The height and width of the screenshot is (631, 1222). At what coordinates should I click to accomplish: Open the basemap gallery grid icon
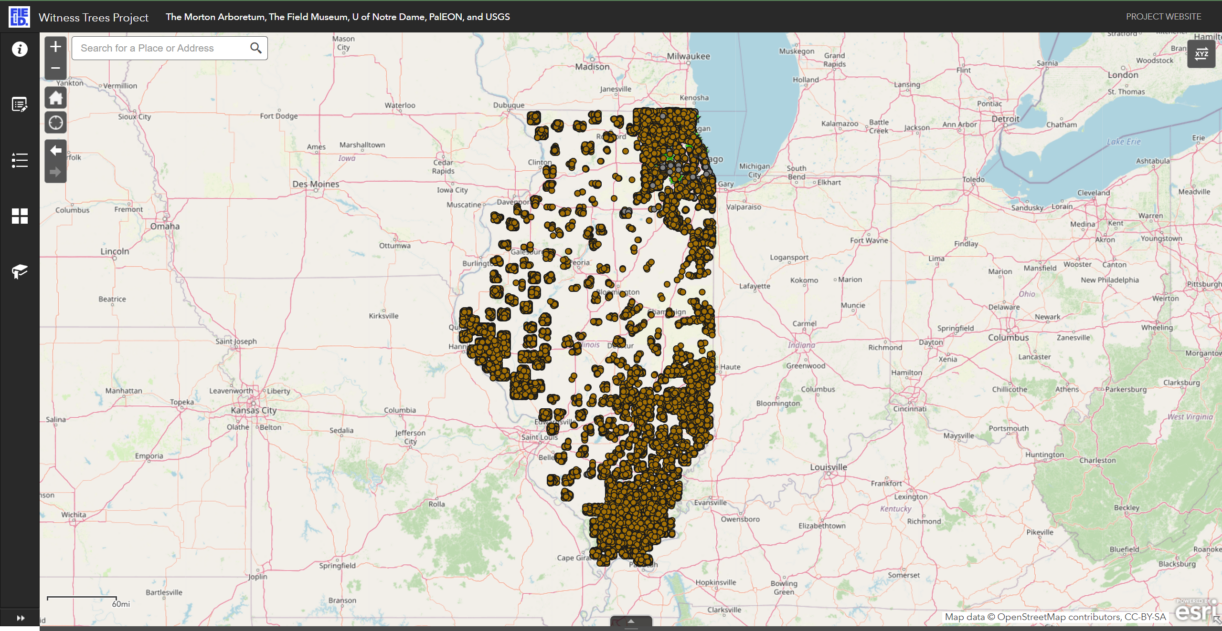click(19, 216)
